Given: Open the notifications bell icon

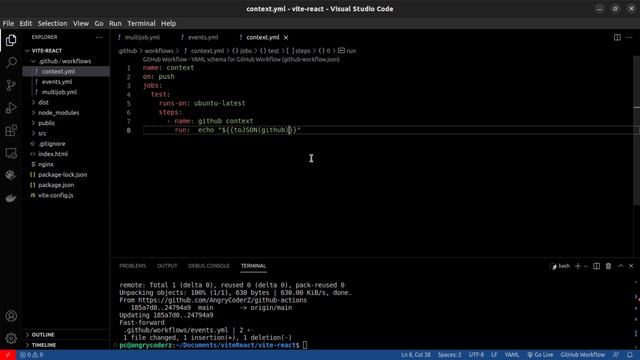Looking at the screenshot, I should point(630,355).
